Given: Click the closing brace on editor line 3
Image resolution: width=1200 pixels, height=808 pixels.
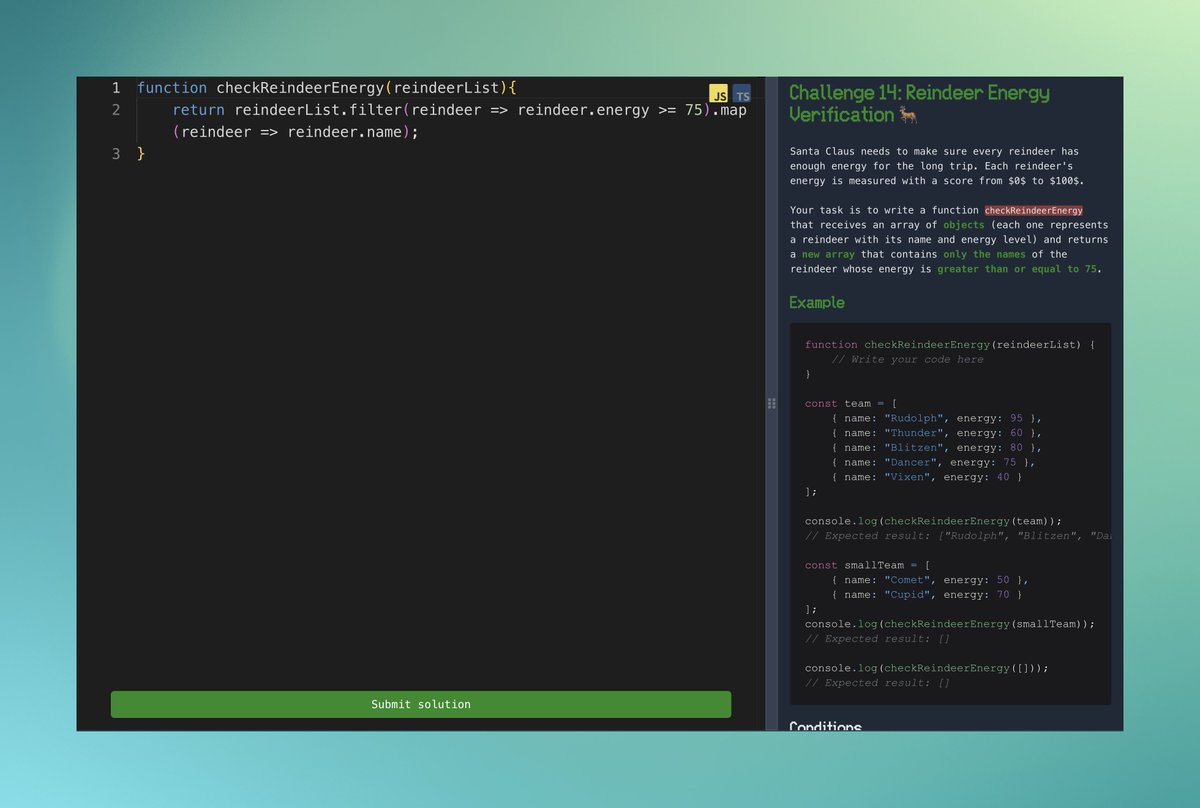Looking at the screenshot, I should pyautogui.click(x=141, y=154).
